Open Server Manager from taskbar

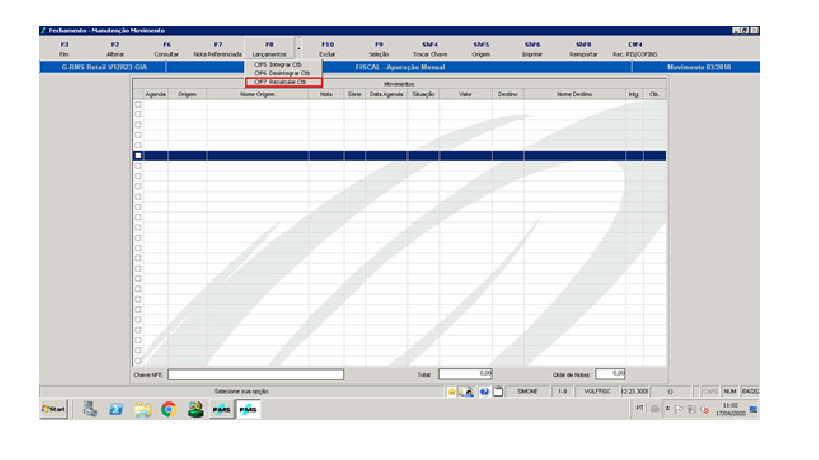coord(90,409)
